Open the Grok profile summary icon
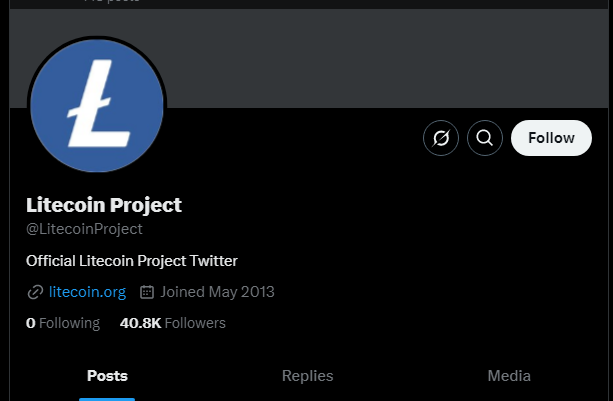613x401 pixels. (x=441, y=138)
